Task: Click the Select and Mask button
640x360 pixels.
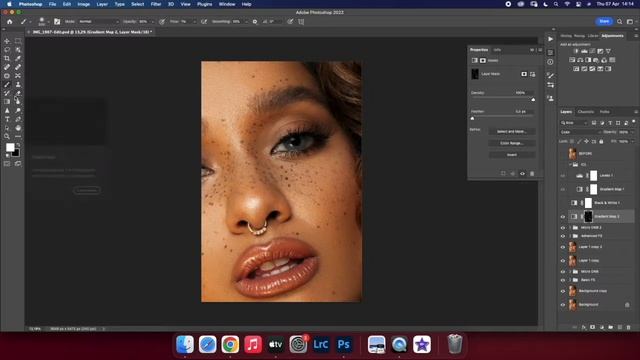Action: pyautogui.click(x=512, y=131)
